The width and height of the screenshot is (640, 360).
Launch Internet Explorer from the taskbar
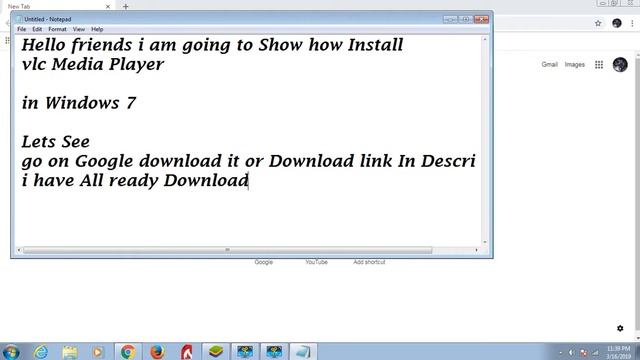point(40,352)
